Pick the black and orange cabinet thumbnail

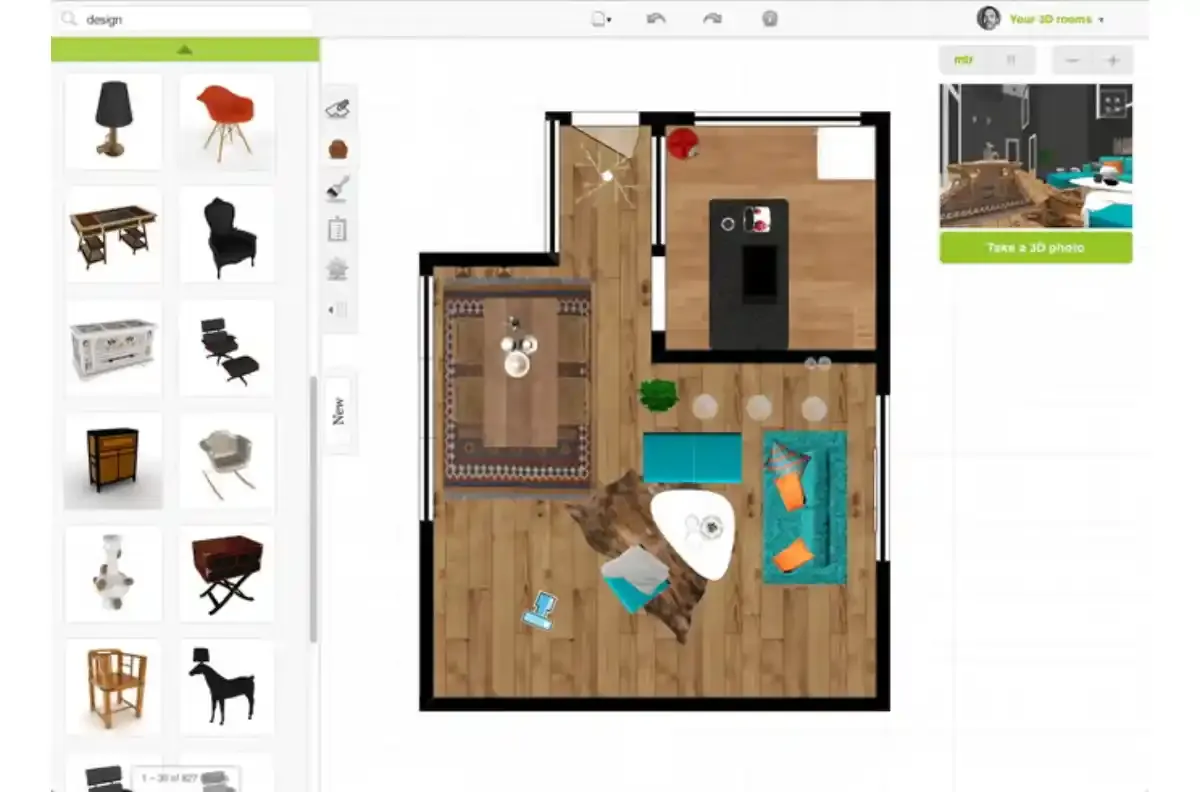point(113,461)
